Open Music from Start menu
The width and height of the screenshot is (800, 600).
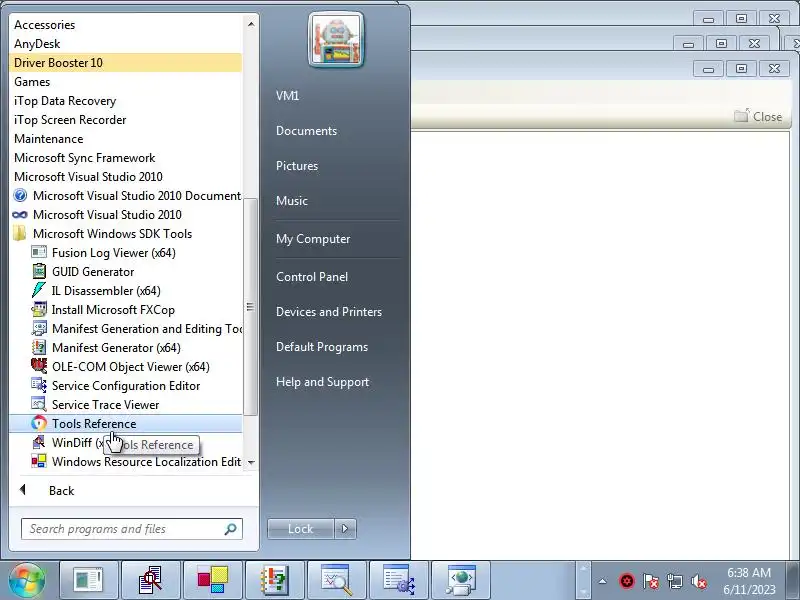click(x=291, y=201)
